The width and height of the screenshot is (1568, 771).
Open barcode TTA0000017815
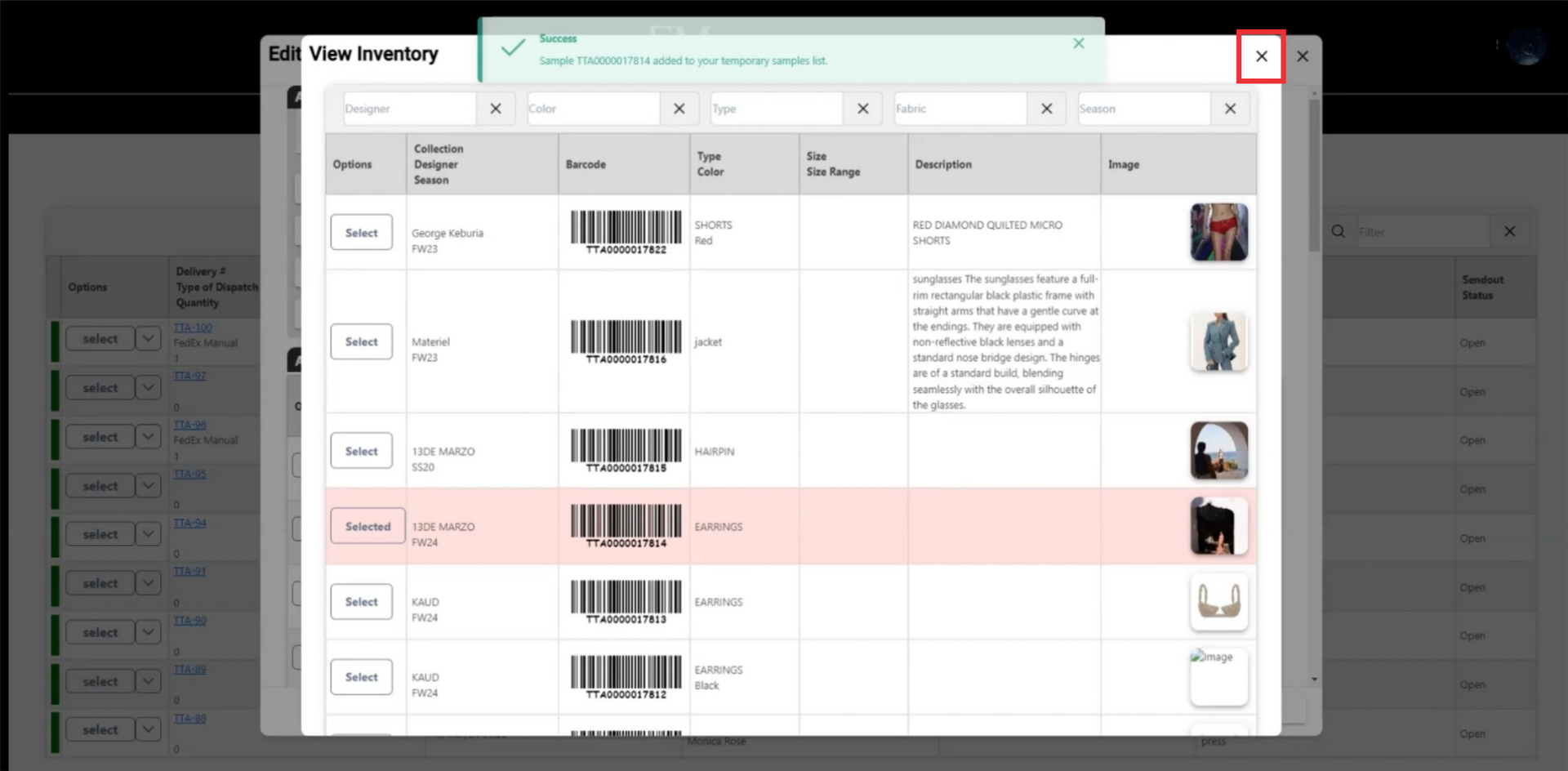(x=626, y=451)
